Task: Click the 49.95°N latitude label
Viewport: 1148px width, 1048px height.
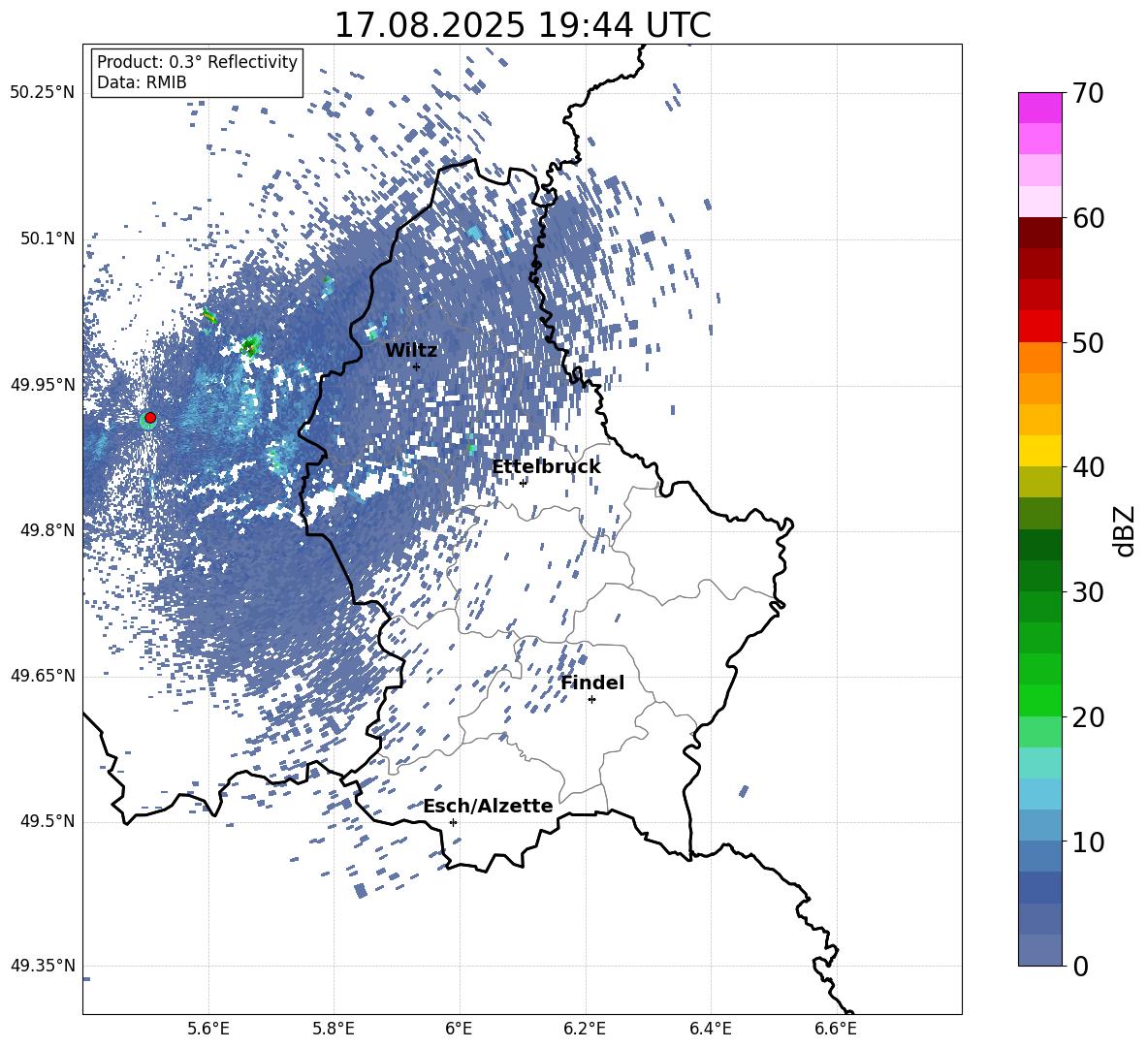Action: pyautogui.click(x=44, y=384)
